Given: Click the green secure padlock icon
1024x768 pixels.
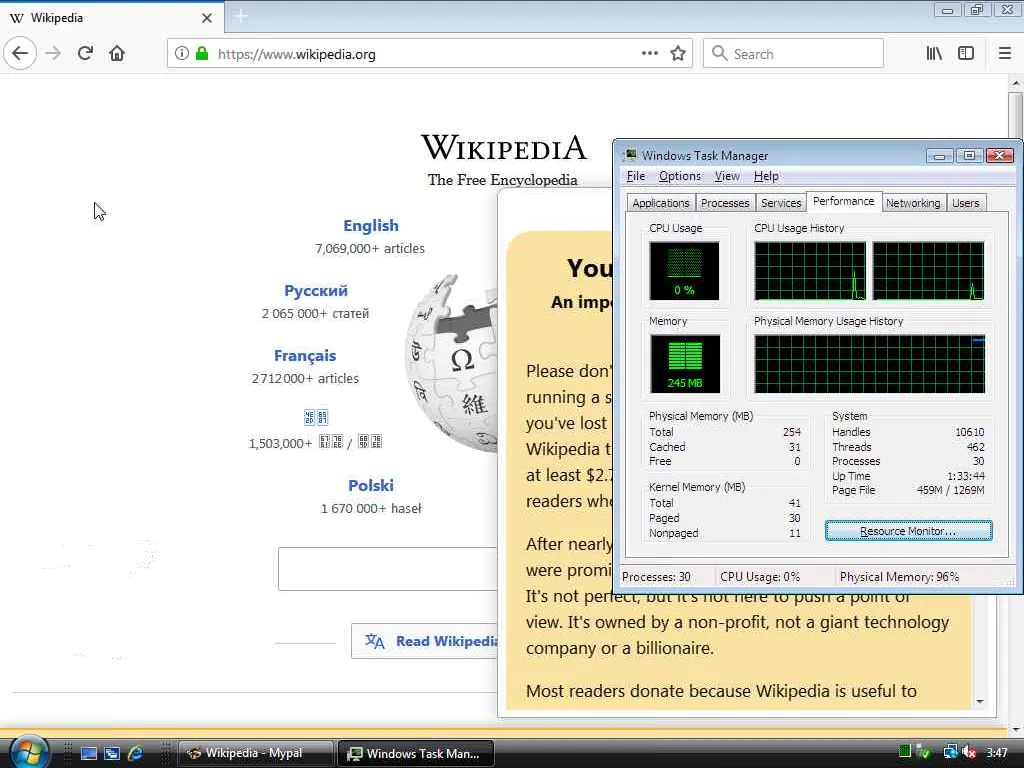Looking at the screenshot, I should pyautogui.click(x=202, y=54).
